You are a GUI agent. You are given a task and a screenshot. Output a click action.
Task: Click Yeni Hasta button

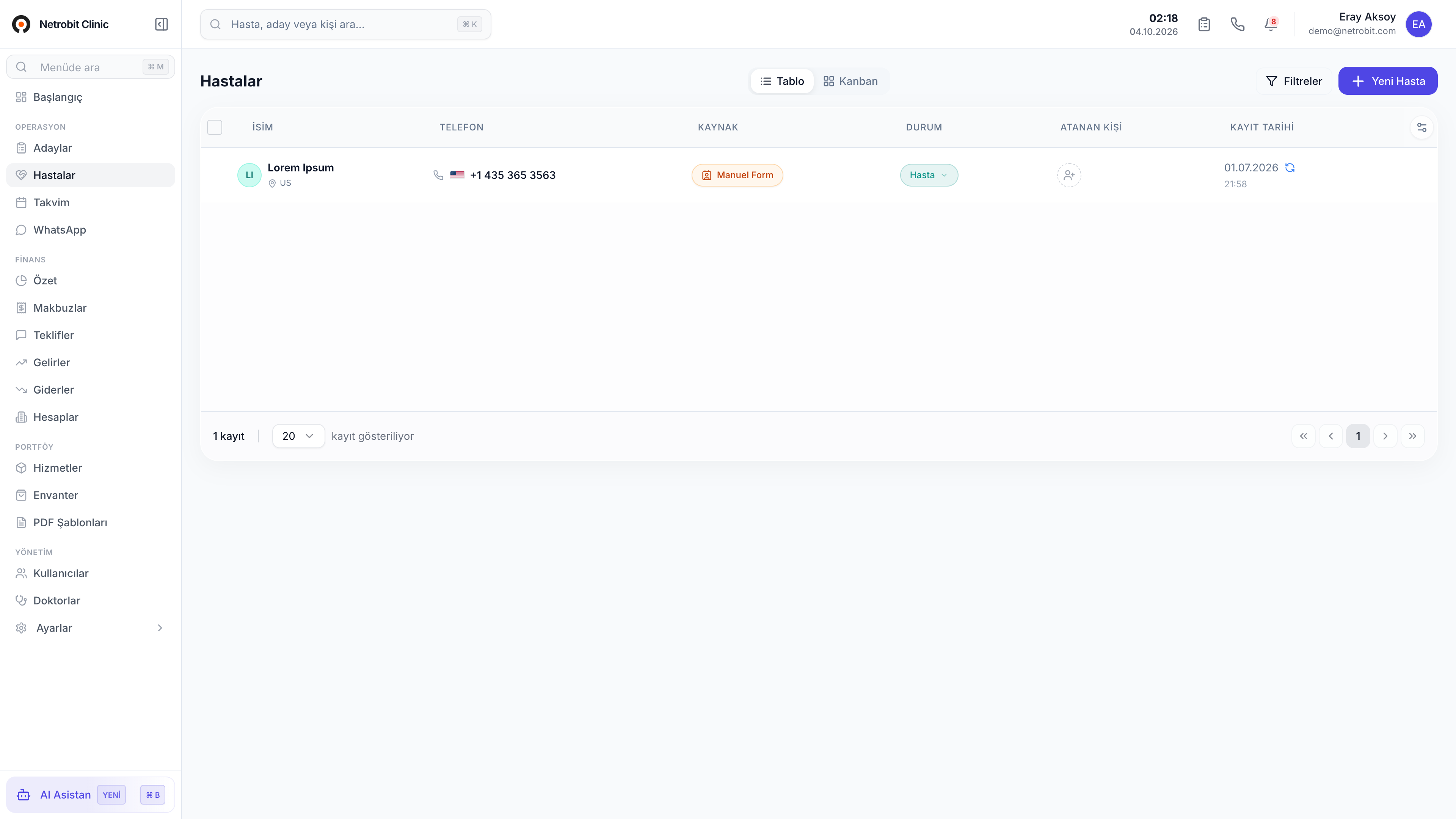point(1388,81)
